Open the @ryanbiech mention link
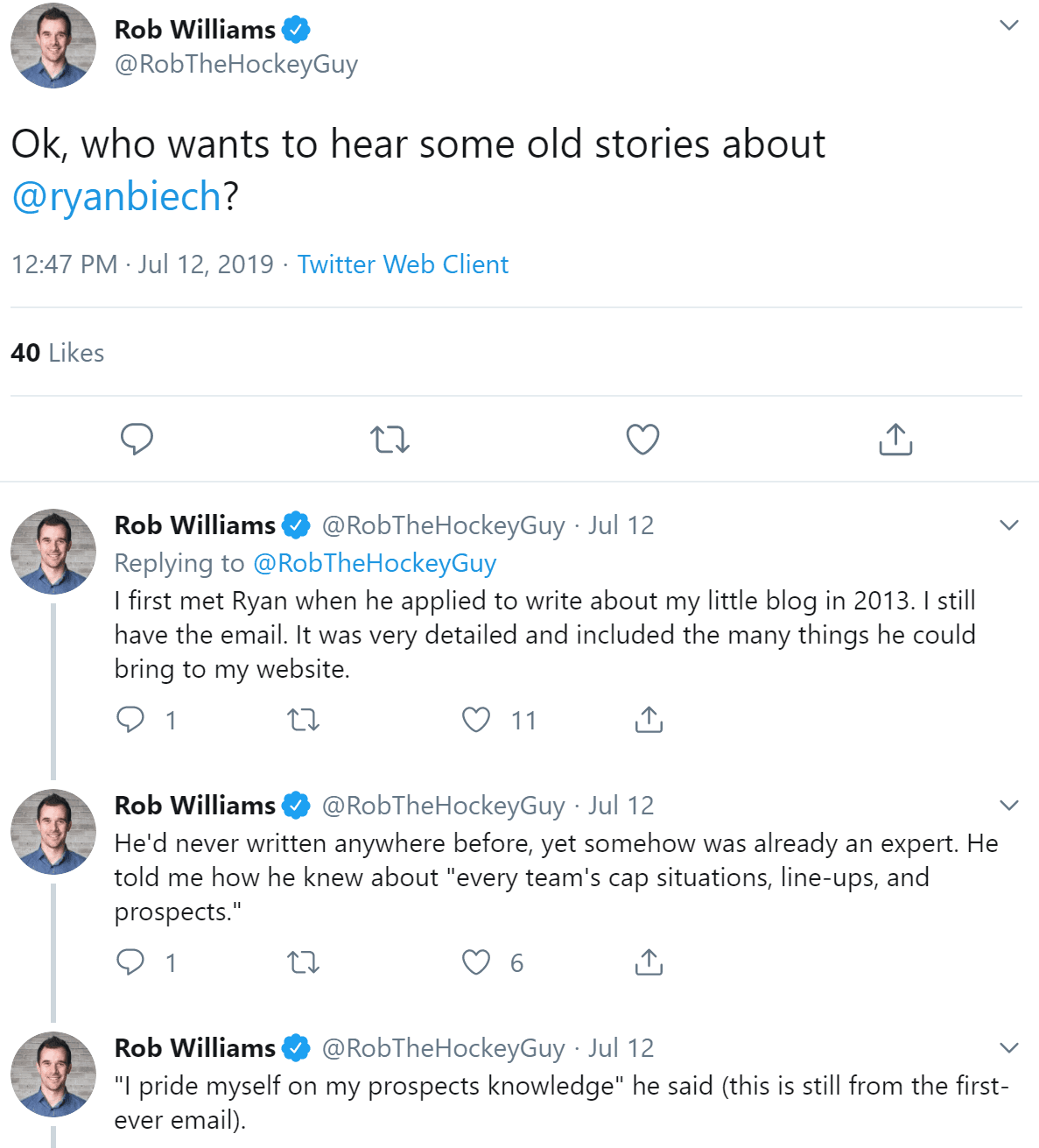1039x1148 pixels. click(116, 196)
